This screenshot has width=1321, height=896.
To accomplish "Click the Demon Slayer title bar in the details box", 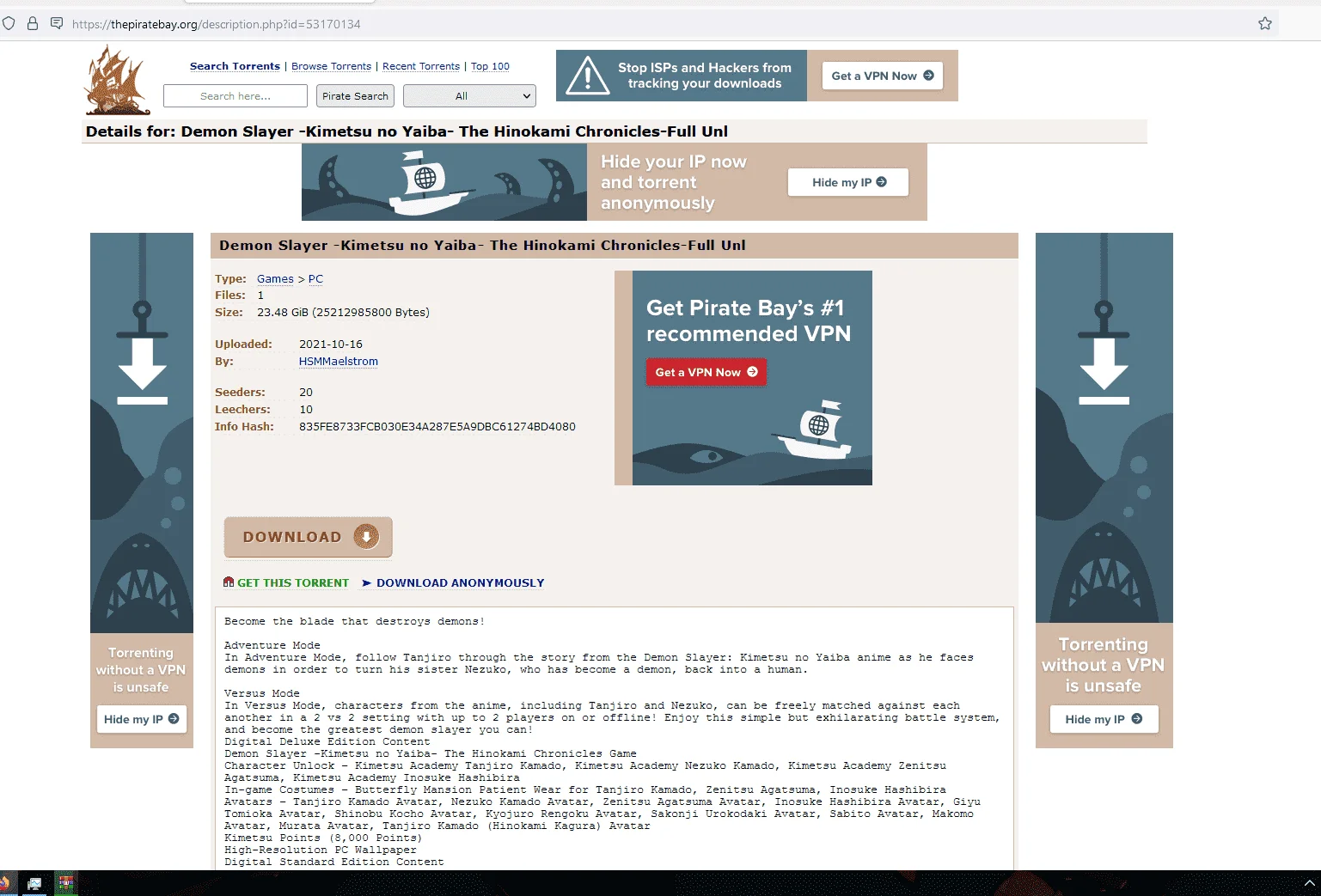I will (615, 246).
